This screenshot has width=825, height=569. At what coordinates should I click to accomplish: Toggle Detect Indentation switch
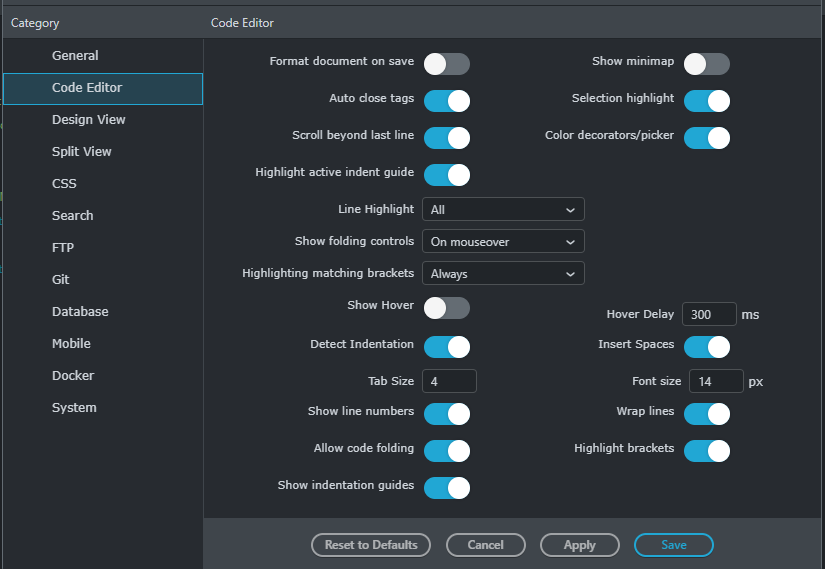(x=447, y=347)
